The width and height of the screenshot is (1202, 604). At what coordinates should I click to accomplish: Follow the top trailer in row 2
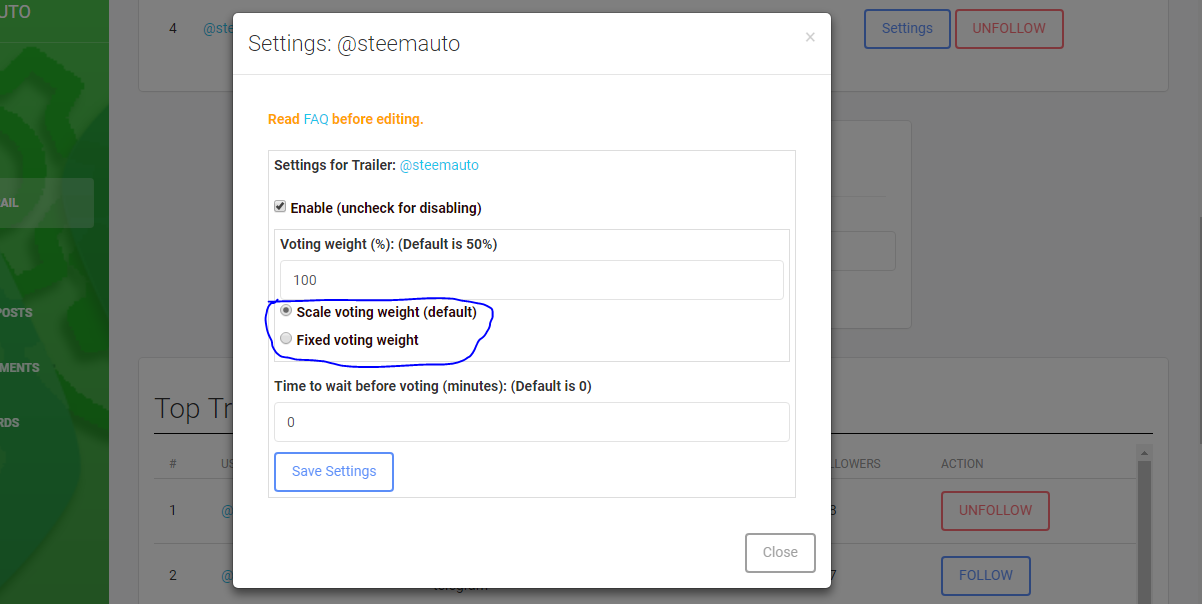(x=986, y=575)
